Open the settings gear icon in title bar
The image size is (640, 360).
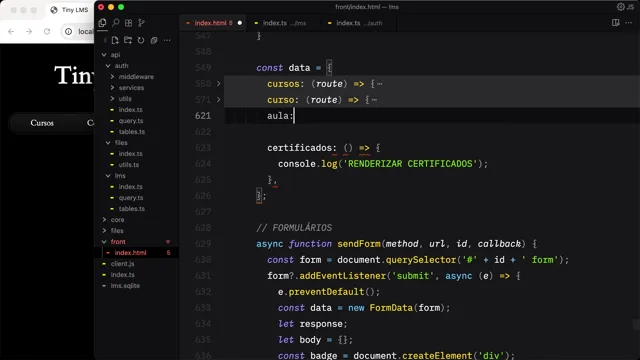click(620, 7)
